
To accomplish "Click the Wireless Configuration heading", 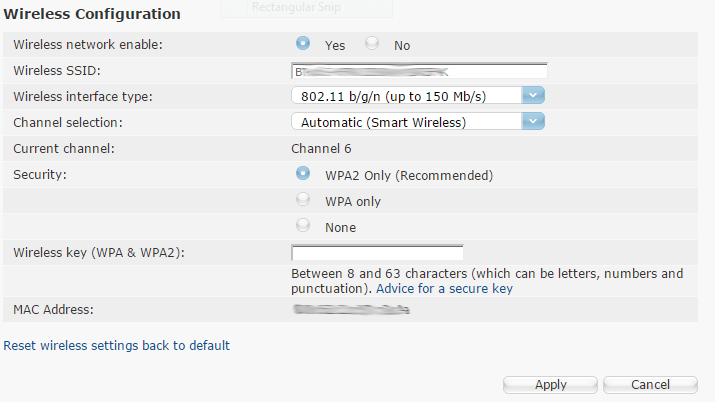I will tap(92, 14).
